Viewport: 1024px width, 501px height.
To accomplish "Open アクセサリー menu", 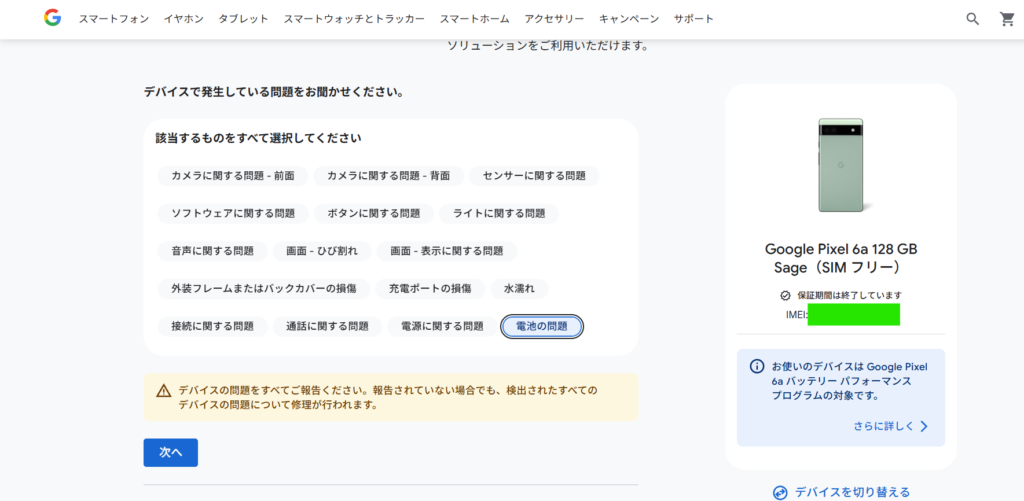I will (x=554, y=19).
